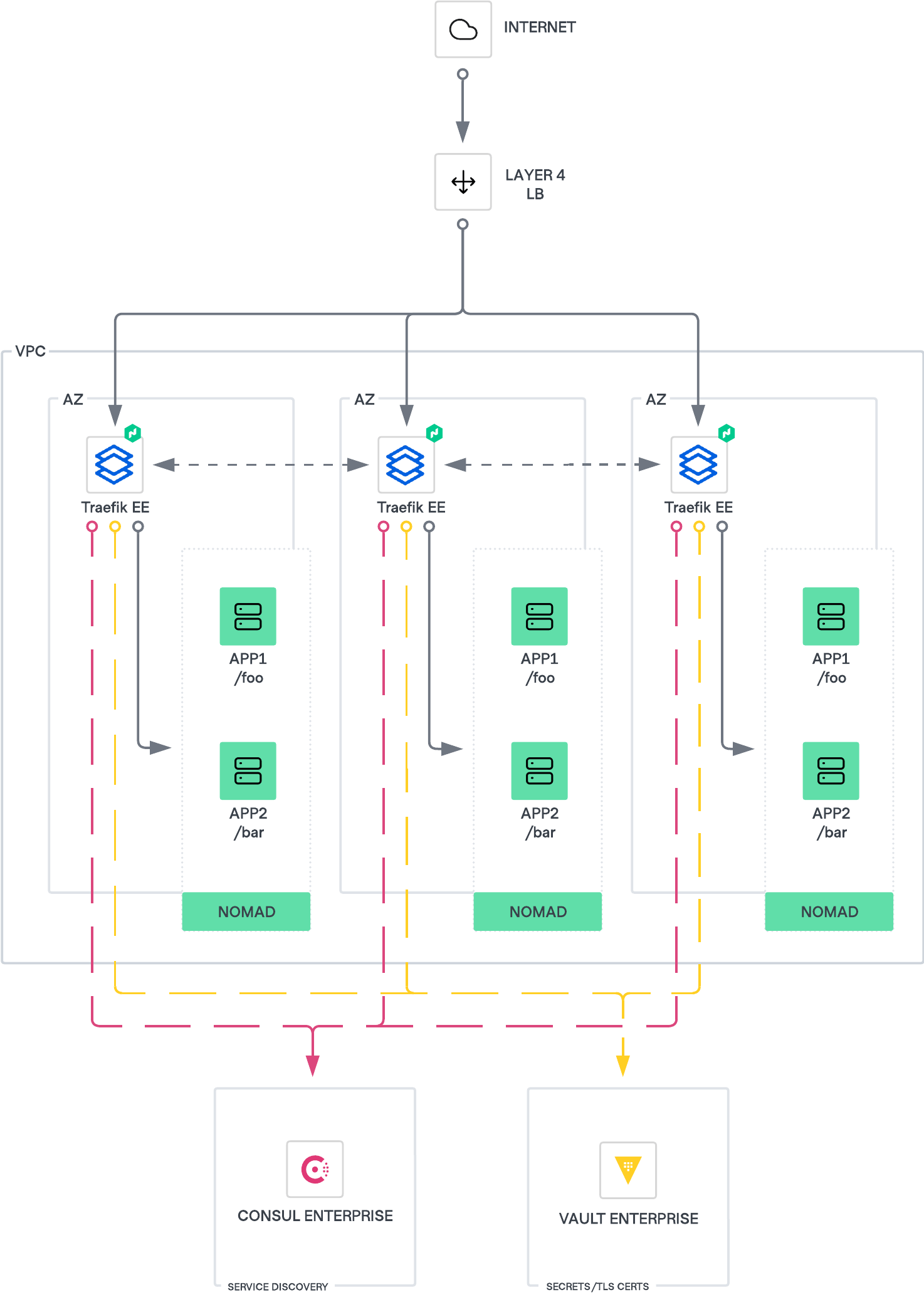The width and height of the screenshot is (924, 1307).
Task: Select the APP1 server icon in right AZ
Action: pyautogui.click(x=831, y=616)
